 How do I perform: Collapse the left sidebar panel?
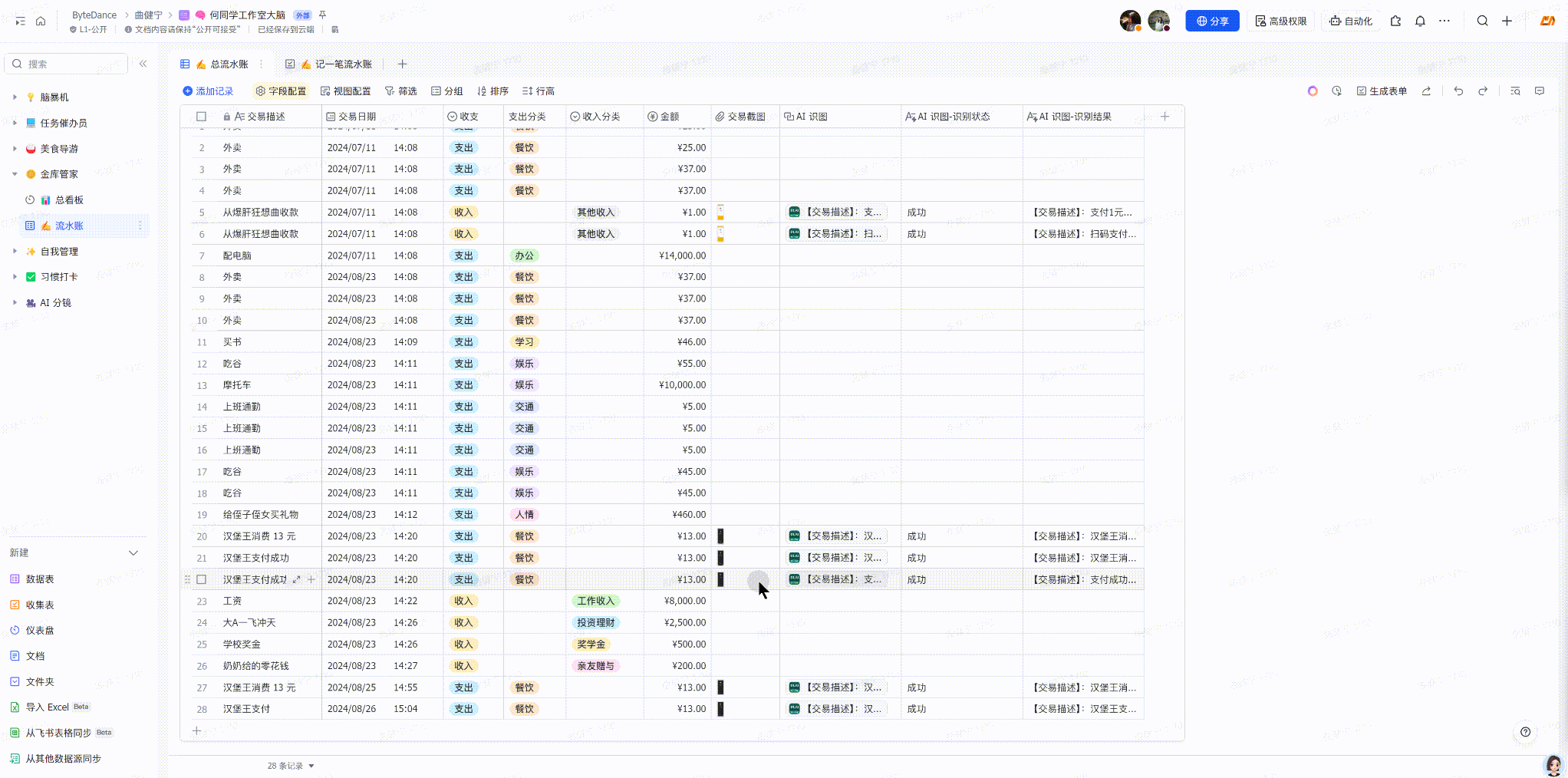[x=143, y=64]
